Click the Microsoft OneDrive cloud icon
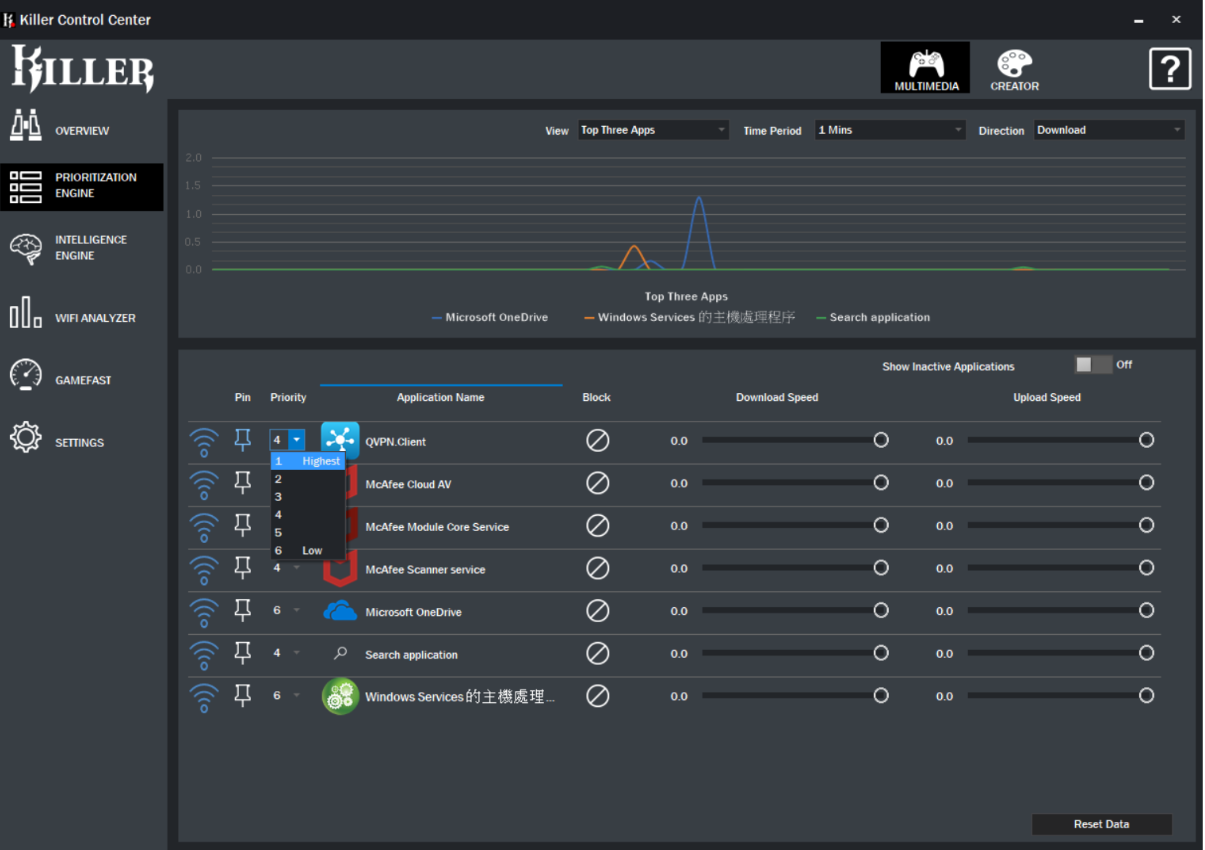This screenshot has height=850, width=1205. [x=340, y=611]
